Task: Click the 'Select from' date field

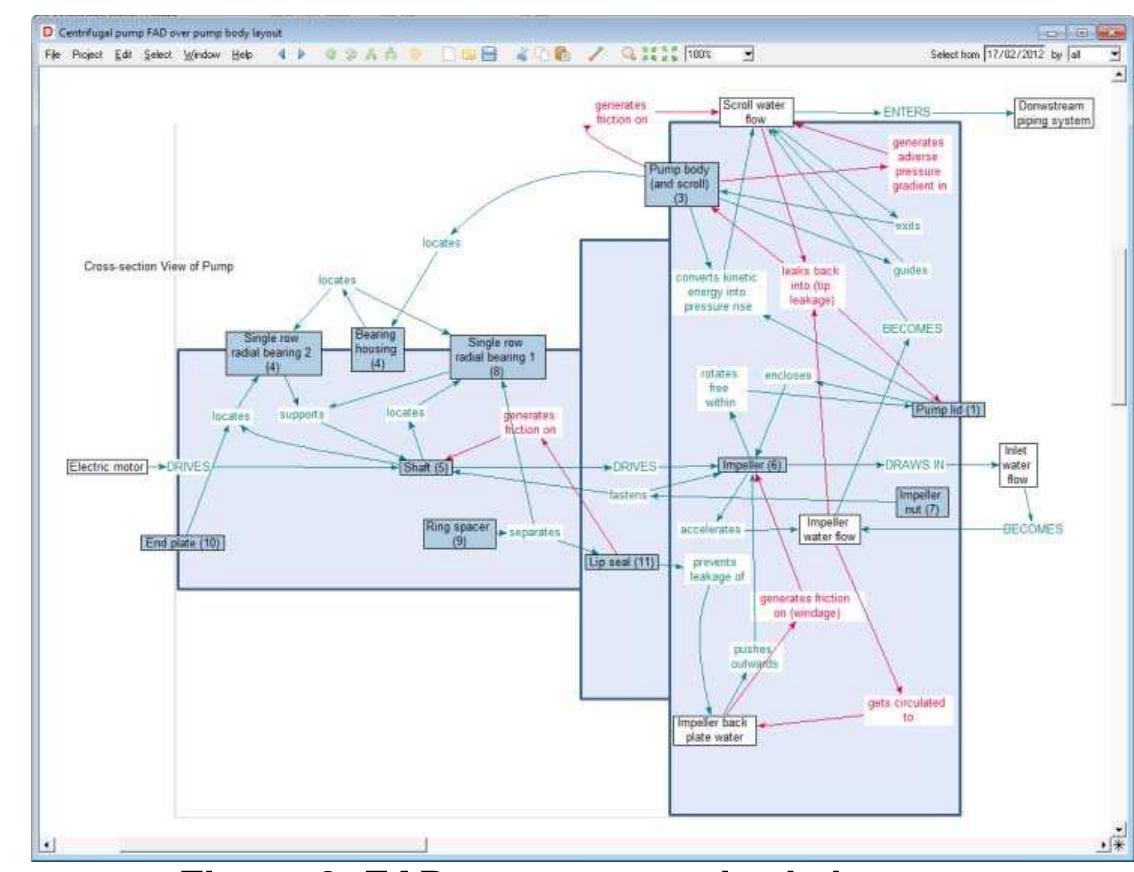Action: 1016,54
